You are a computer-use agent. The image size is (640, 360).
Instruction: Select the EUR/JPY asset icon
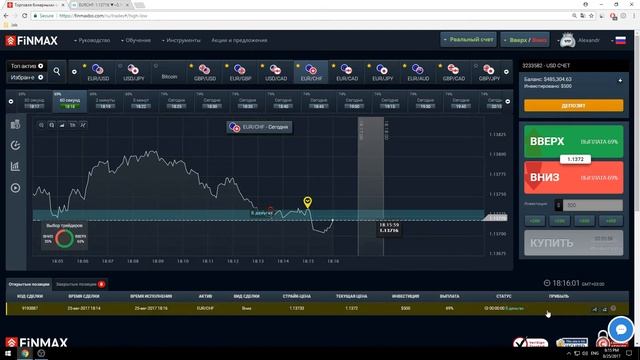[x=382, y=69]
